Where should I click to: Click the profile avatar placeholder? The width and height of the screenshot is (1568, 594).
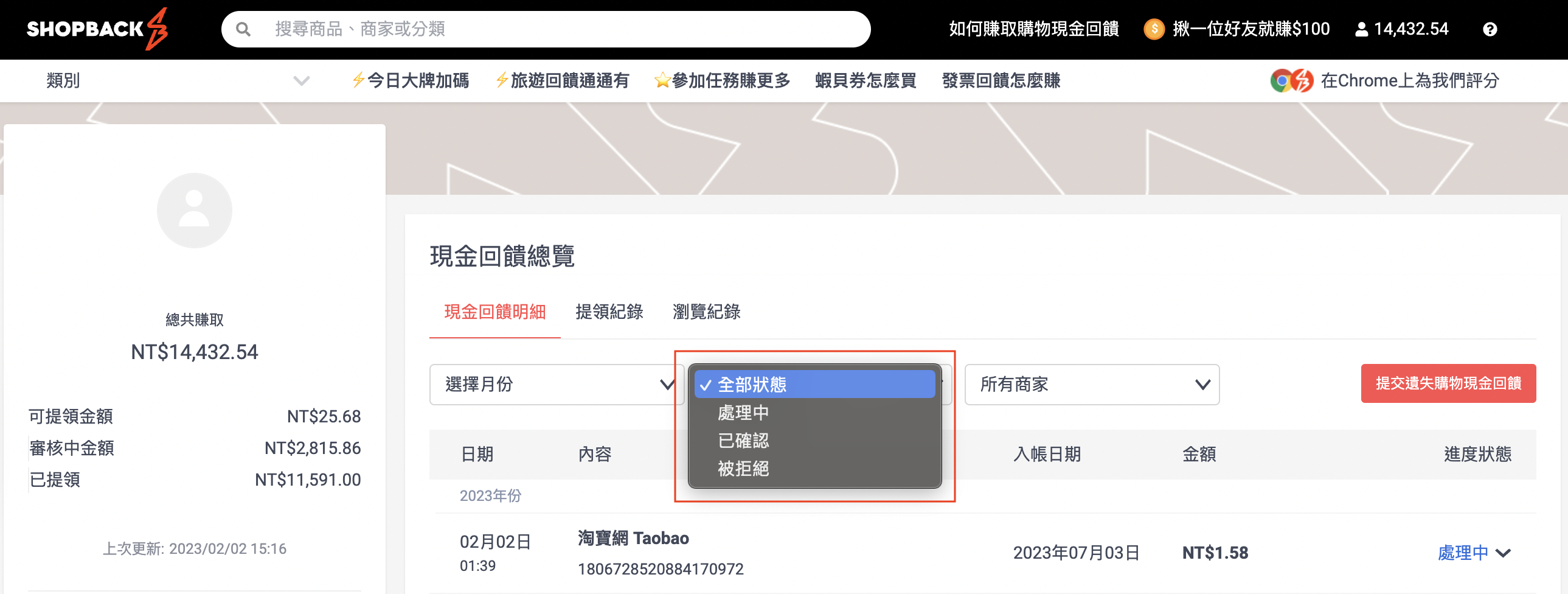(194, 210)
